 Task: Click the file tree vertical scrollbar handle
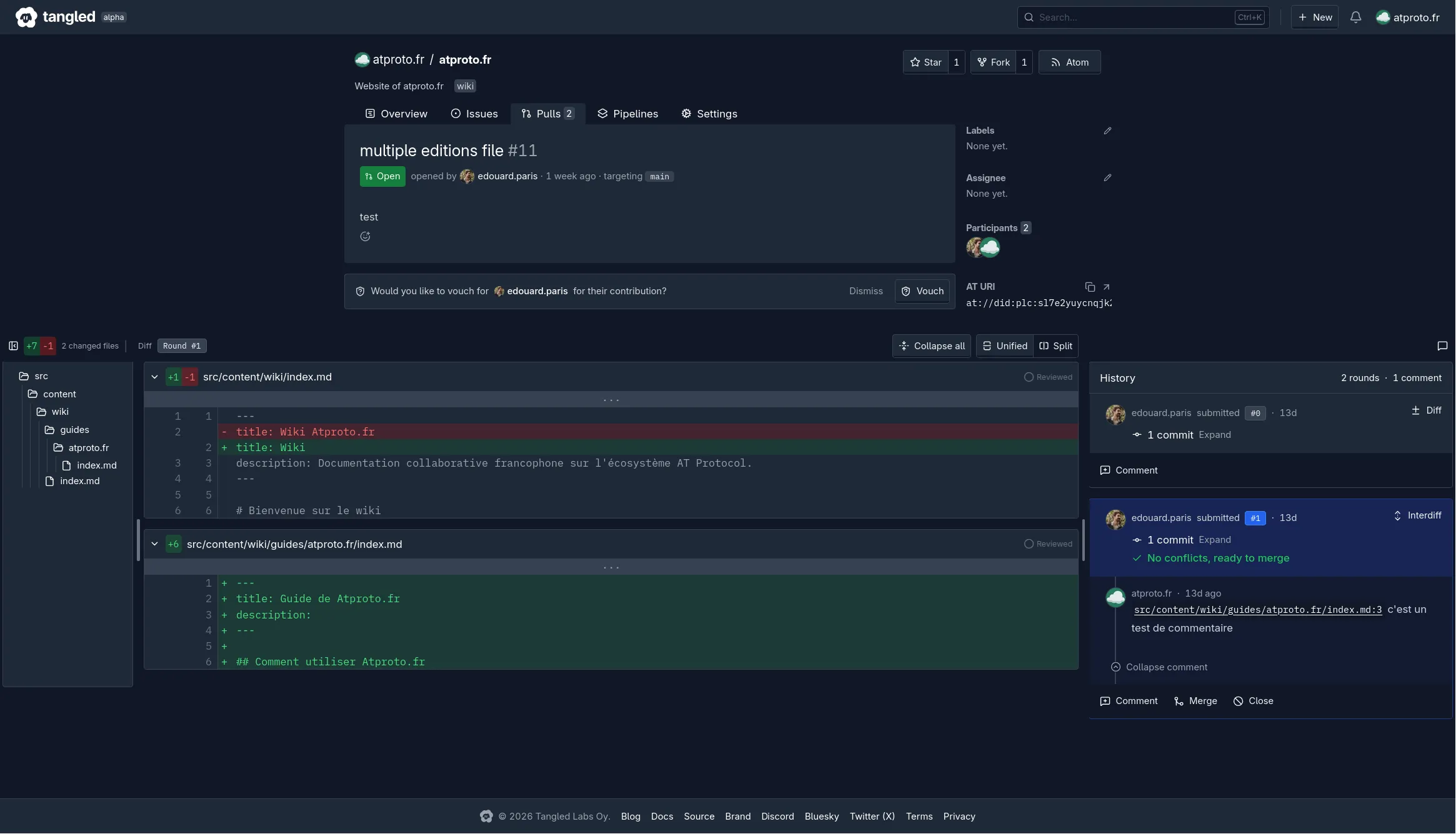click(138, 540)
